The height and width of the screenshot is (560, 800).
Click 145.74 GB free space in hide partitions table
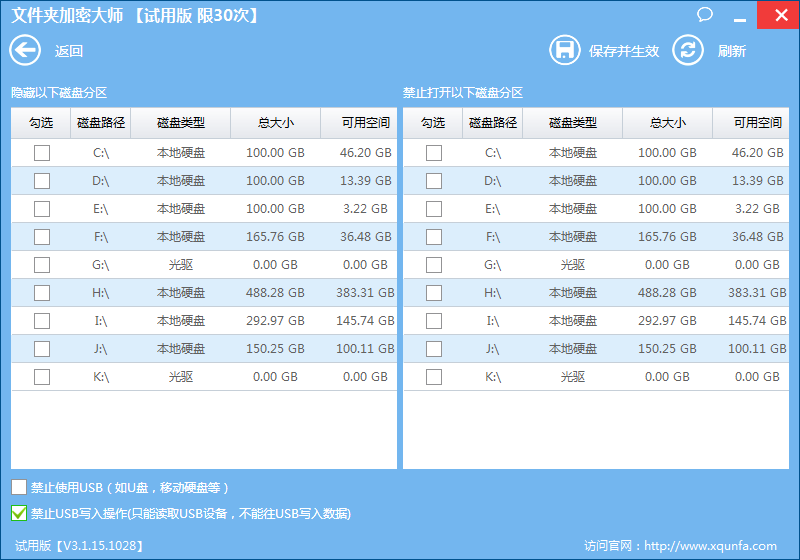365,321
